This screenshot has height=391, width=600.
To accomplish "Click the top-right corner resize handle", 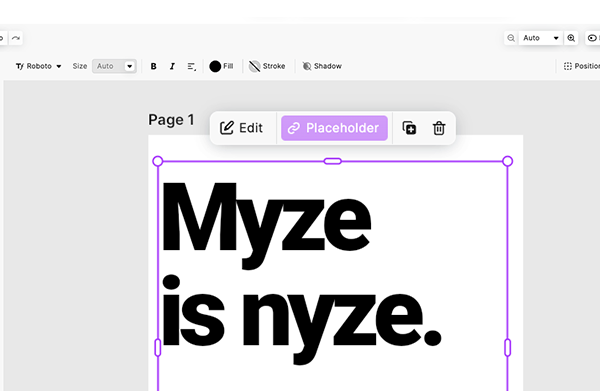I will pos(507,161).
